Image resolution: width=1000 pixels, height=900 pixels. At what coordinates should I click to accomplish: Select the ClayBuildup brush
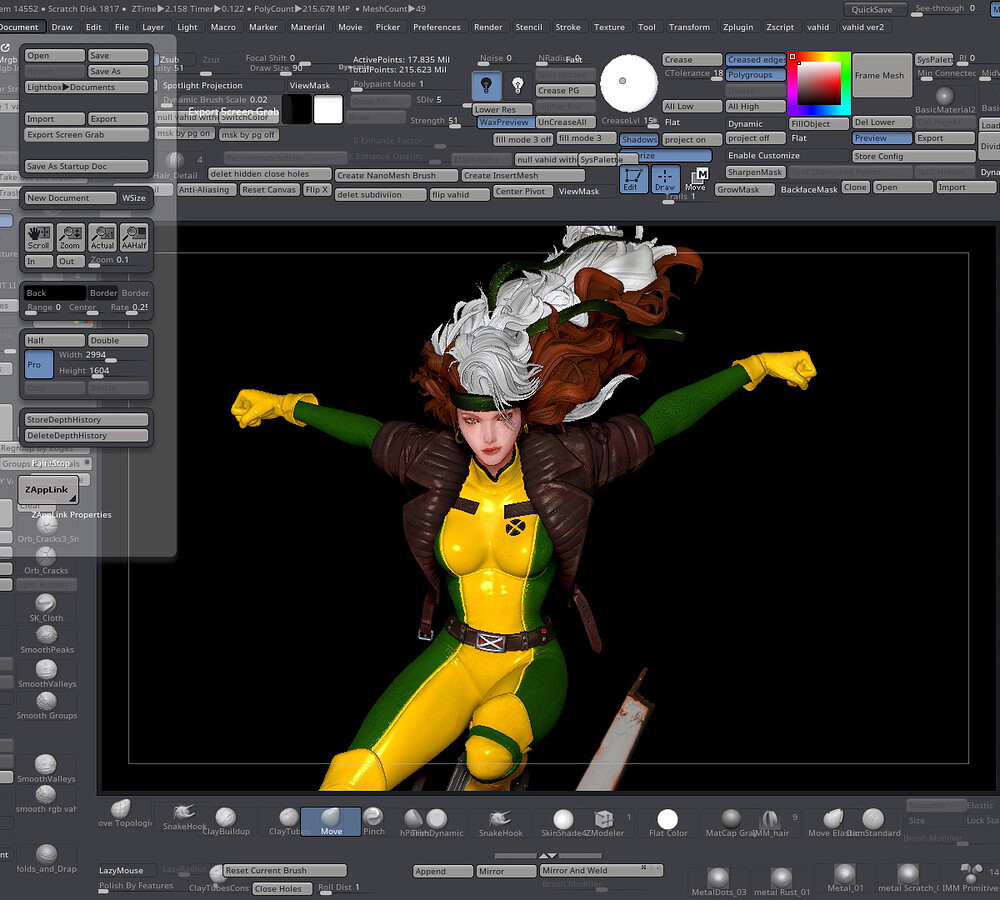(226, 821)
